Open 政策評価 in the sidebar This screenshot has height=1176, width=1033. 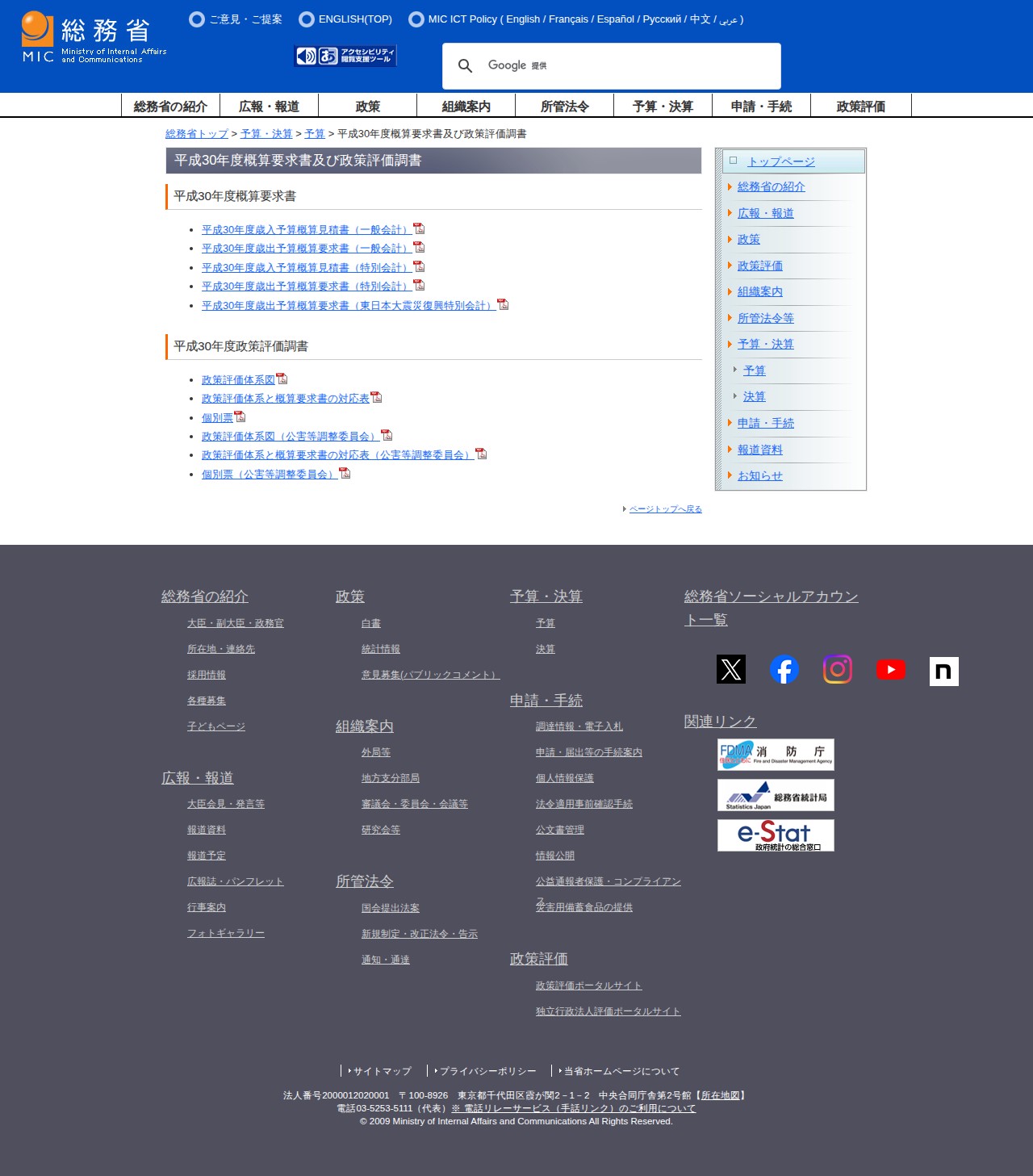(760, 266)
